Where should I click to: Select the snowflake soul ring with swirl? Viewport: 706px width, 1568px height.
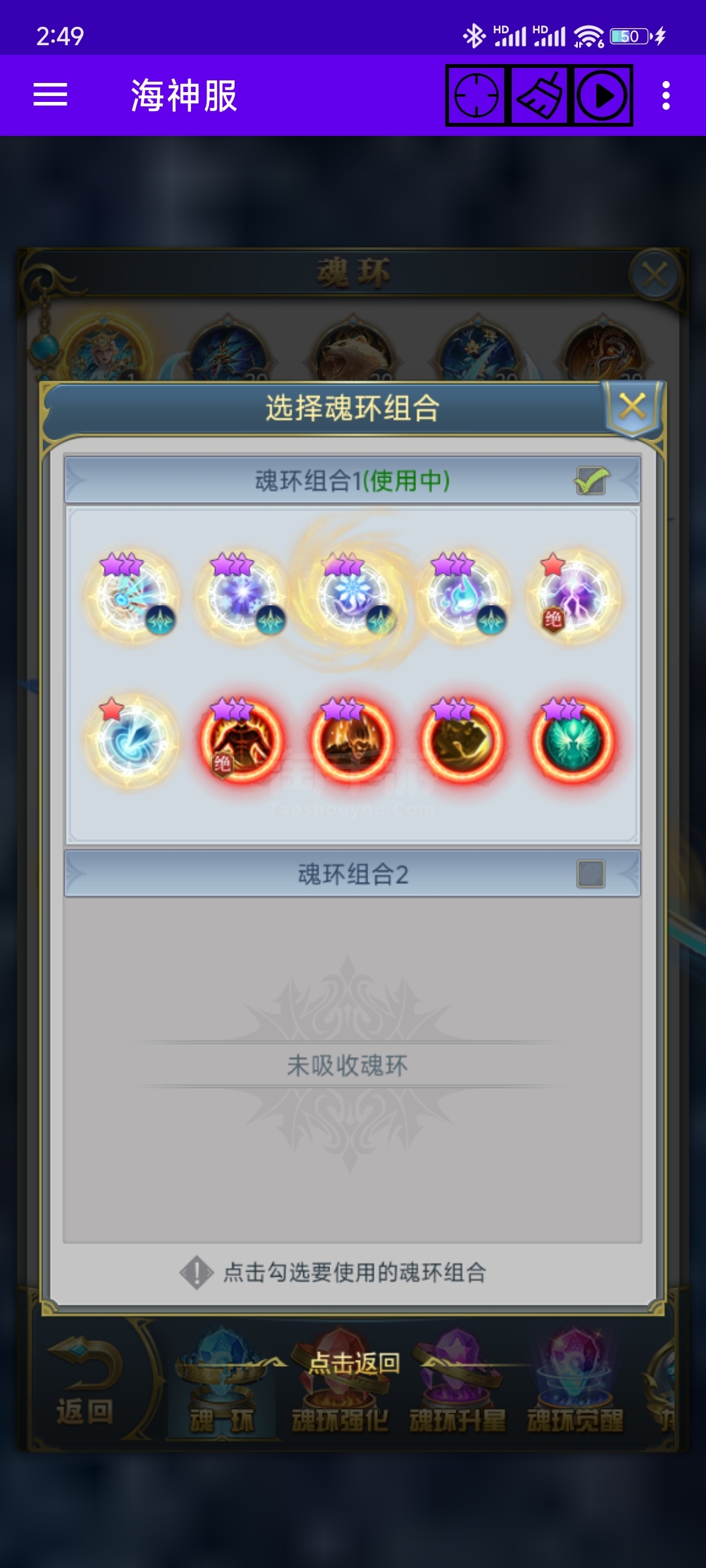point(353,596)
